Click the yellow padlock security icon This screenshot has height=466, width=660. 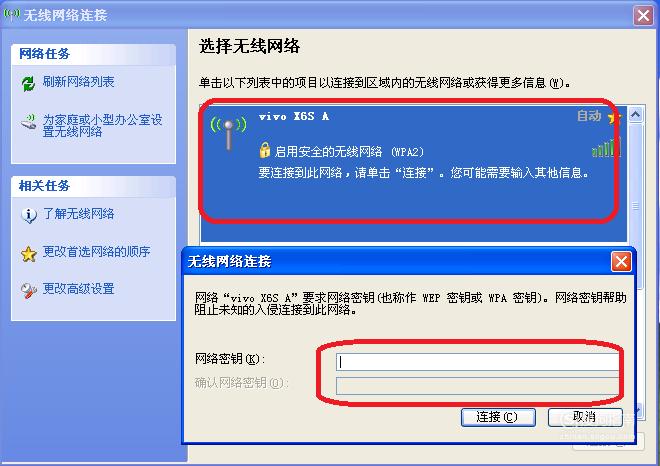click(x=265, y=150)
